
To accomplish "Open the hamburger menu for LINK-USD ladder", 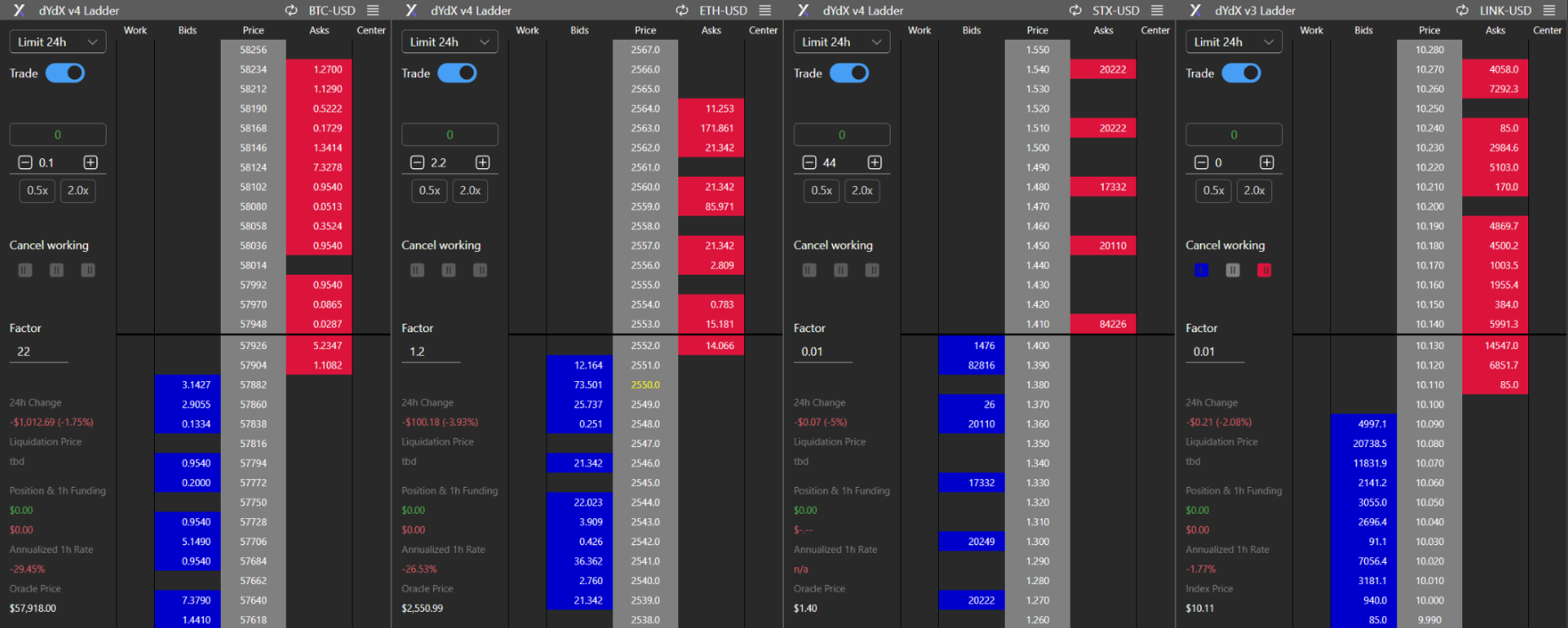I will 1549,11.
